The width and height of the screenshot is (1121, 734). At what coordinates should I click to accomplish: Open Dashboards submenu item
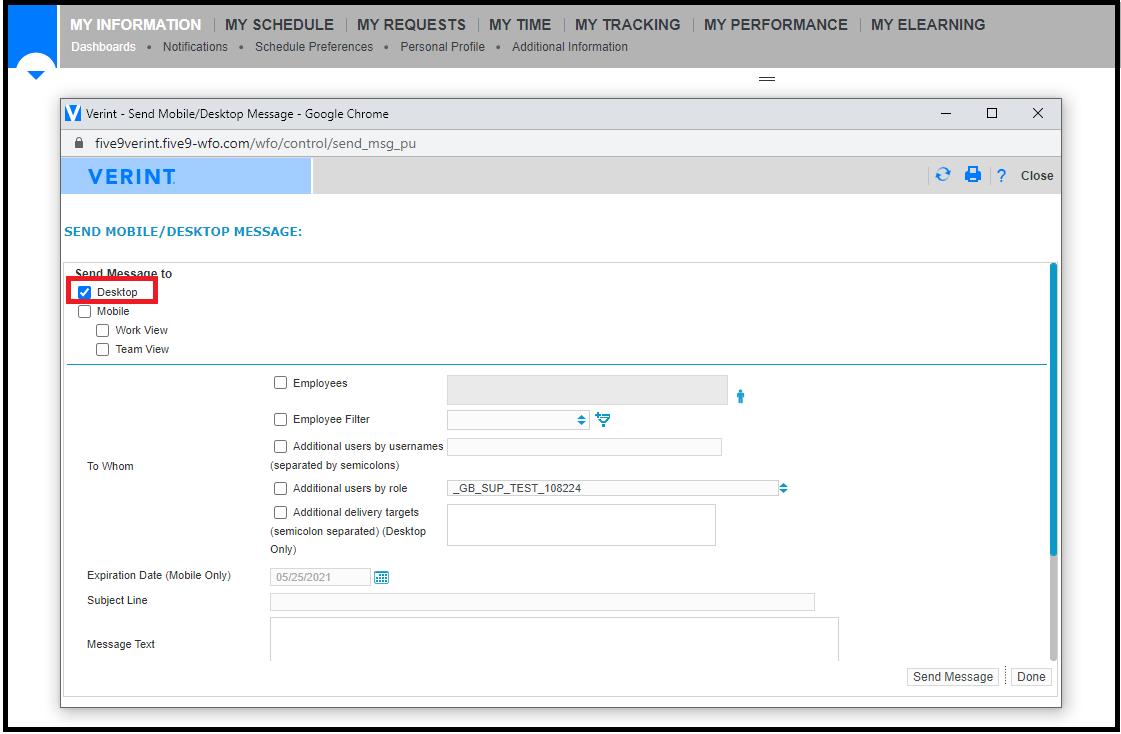click(104, 46)
